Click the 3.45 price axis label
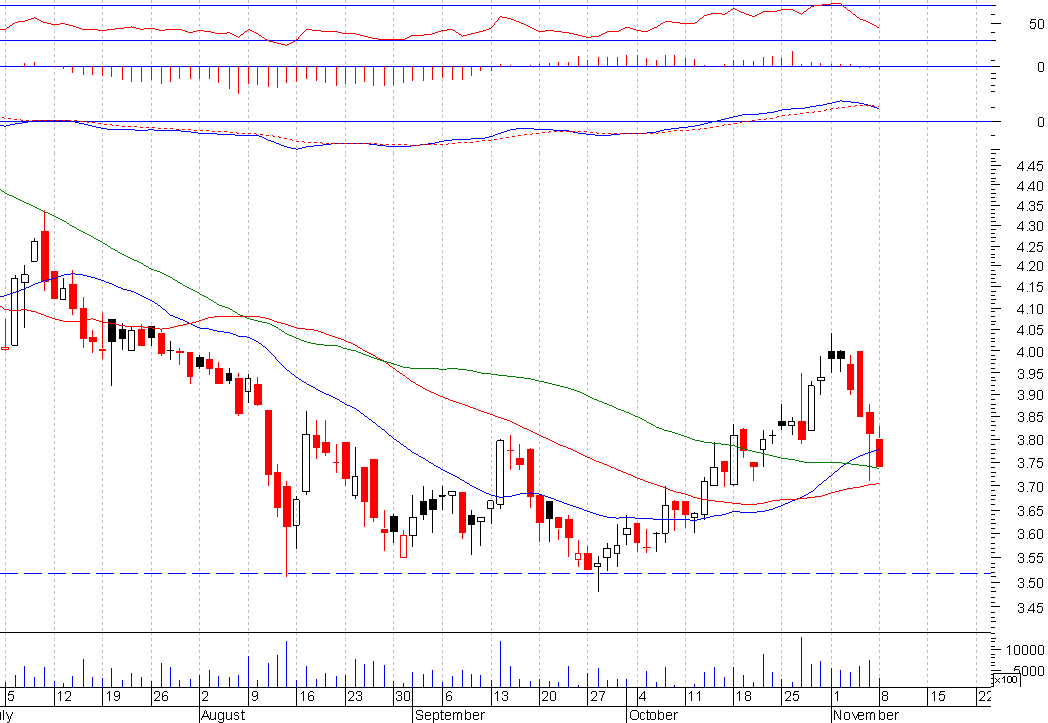Screen dimensions: 1048x723 tap(1029, 608)
